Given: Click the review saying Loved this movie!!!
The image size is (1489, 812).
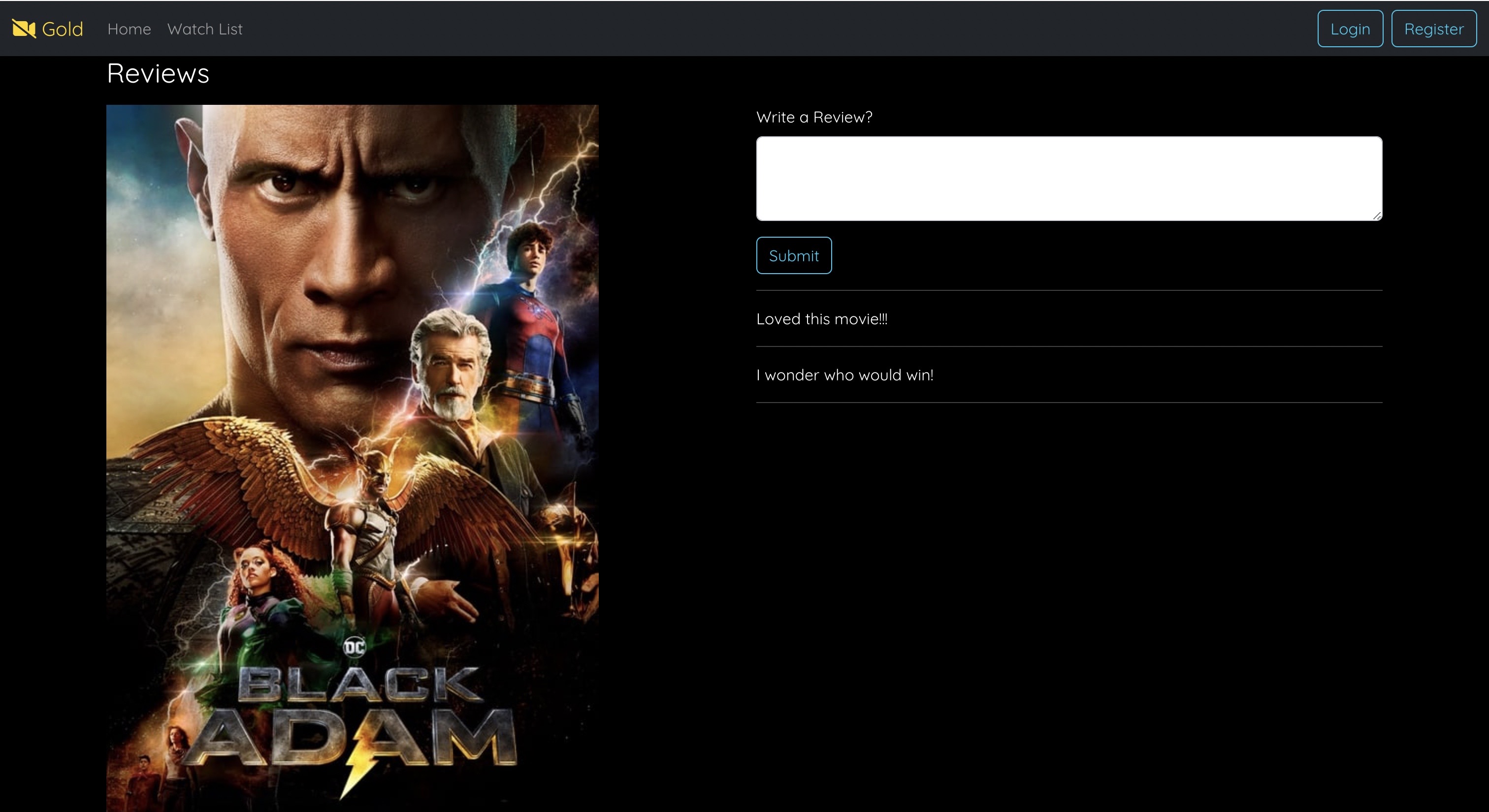Looking at the screenshot, I should 821,318.
